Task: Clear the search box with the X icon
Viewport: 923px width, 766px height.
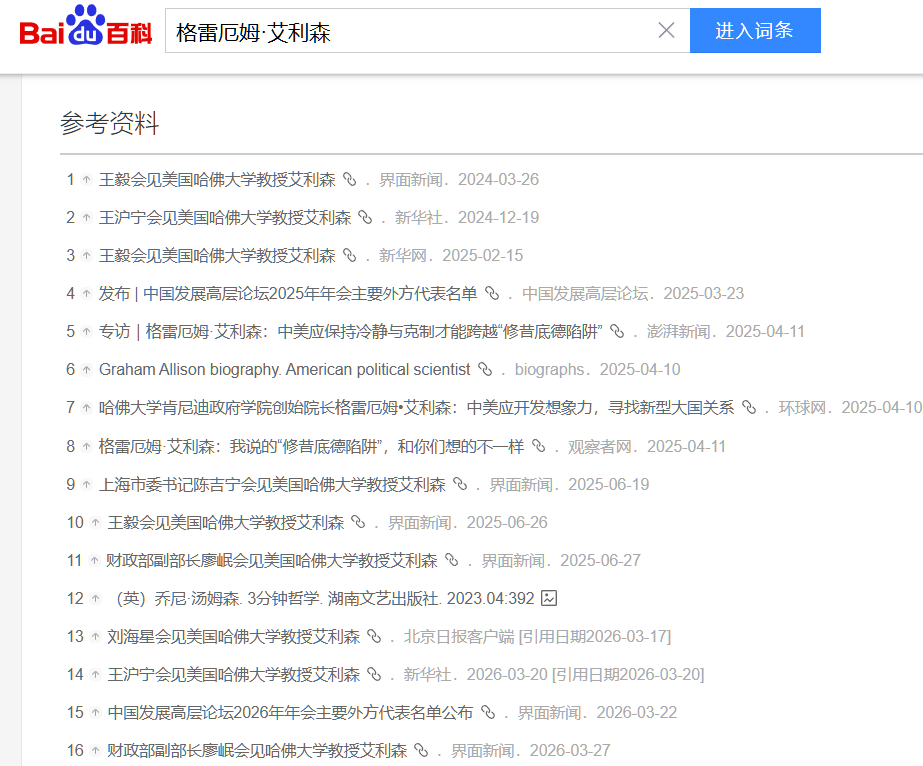Action: point(666,30)
